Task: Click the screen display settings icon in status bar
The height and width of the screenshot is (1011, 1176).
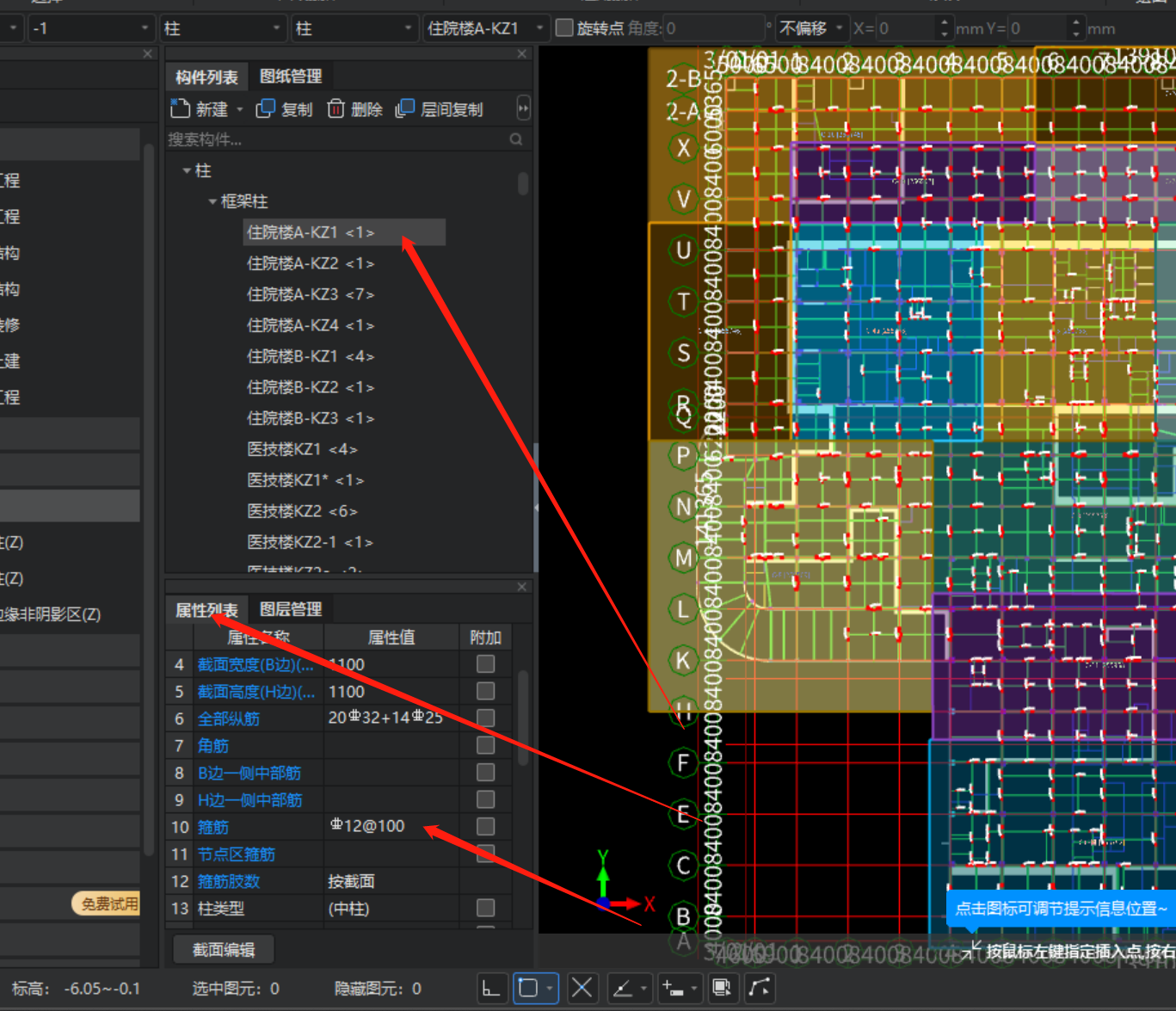Action: pos(722,988)
